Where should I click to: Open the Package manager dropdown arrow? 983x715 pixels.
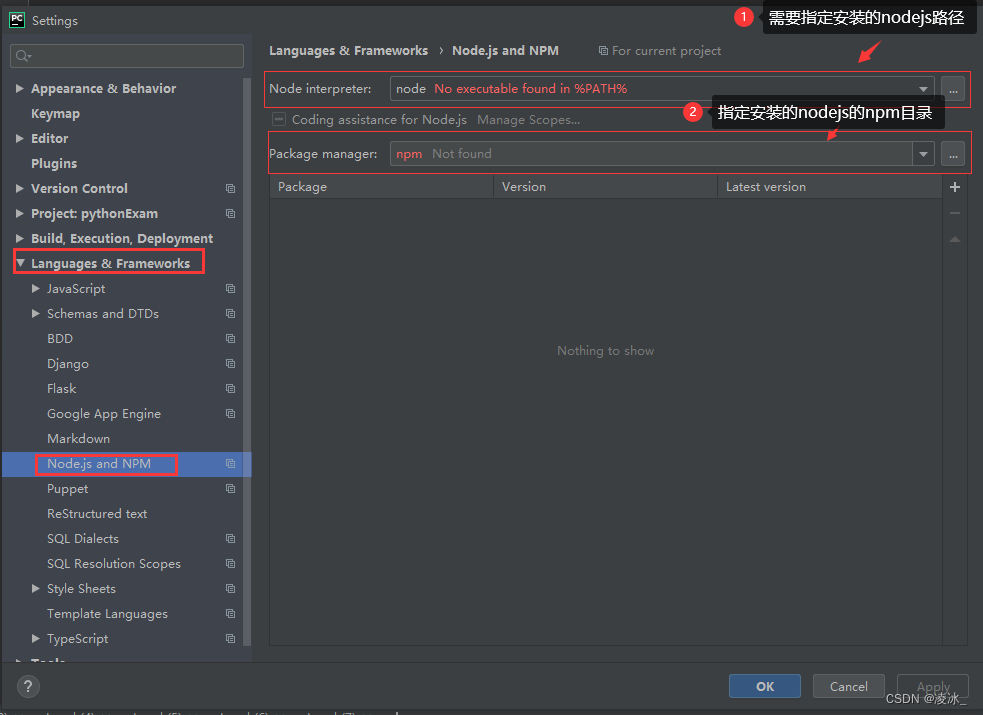(x=923, y=154)
